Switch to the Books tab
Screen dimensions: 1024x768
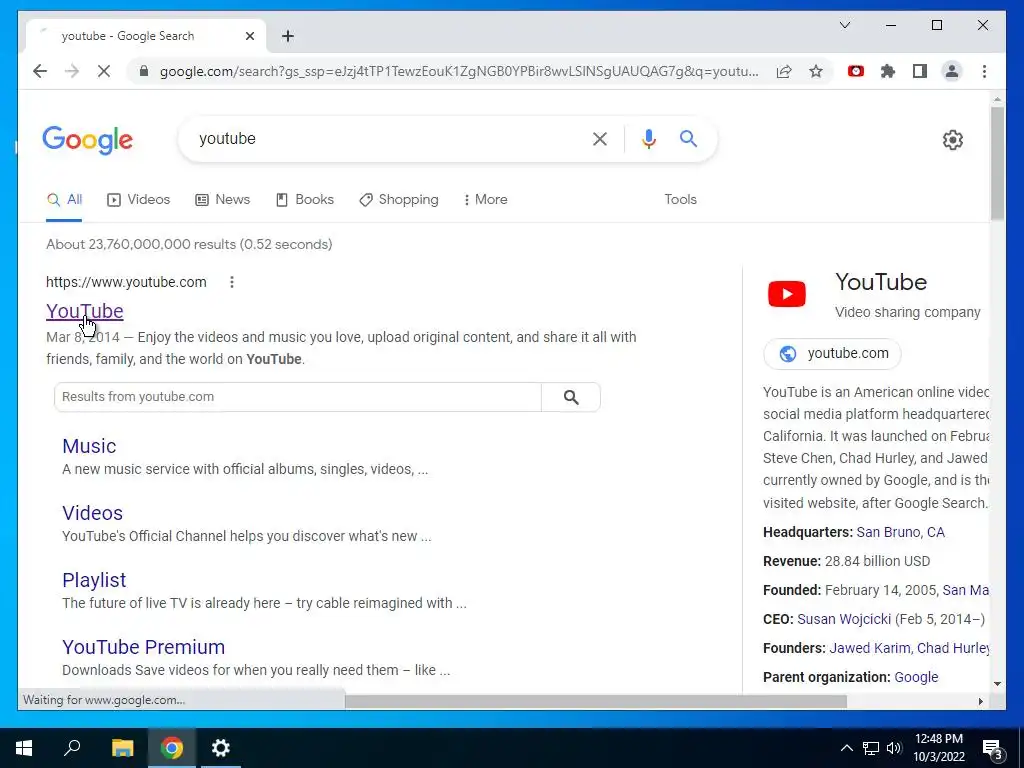pos(305,199)
